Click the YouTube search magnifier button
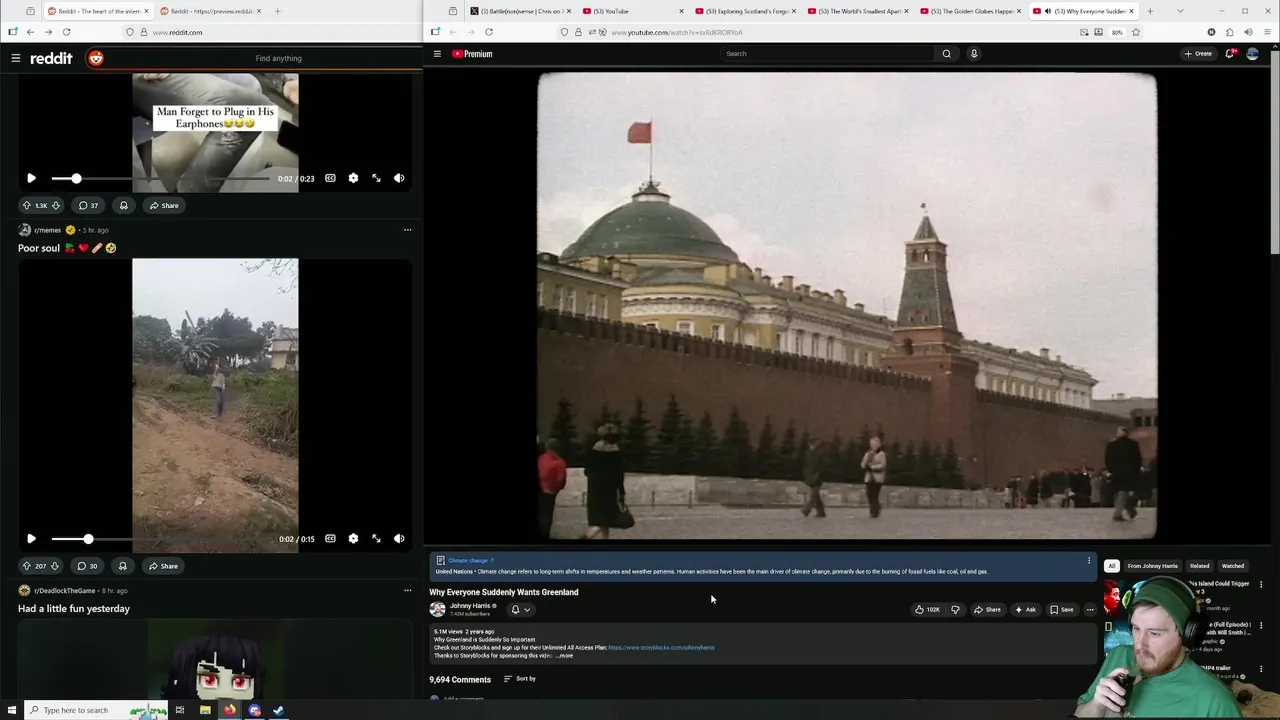 point(946,54)
